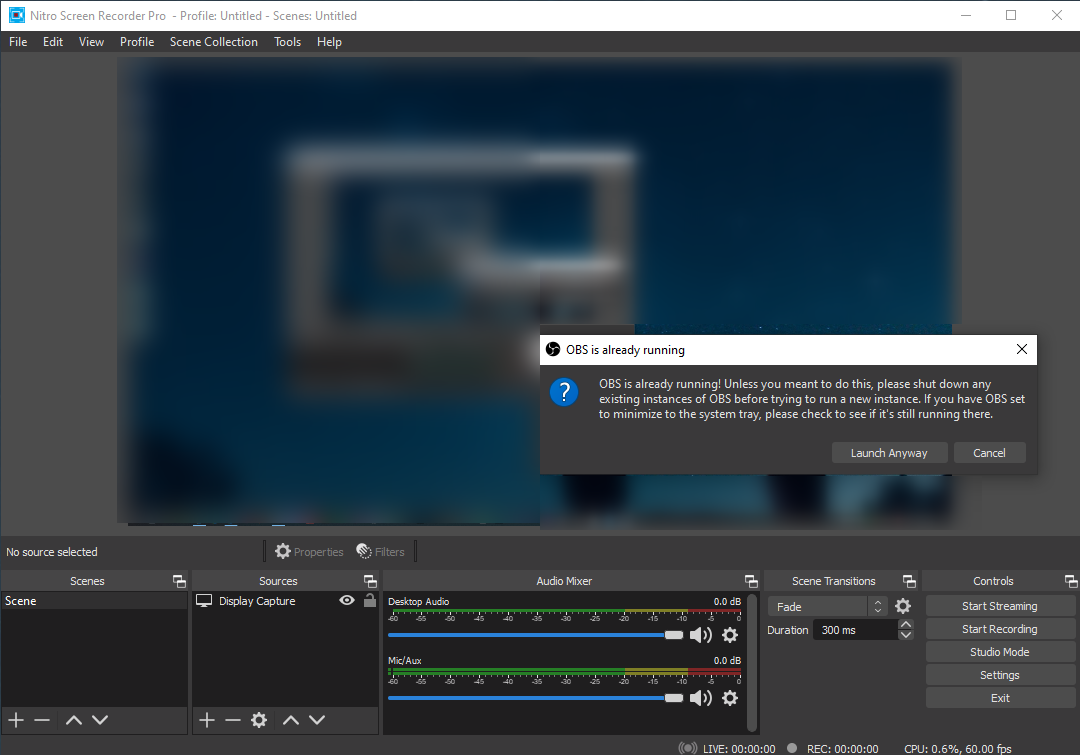1080x755 pixels.
Task: Click Start Recording button
Action: (x=999, y=629)
